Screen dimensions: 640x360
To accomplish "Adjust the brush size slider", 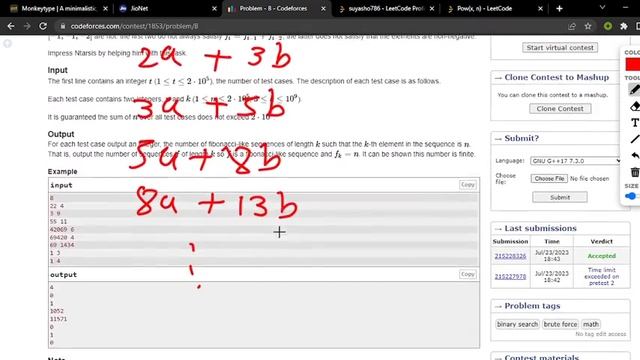I will [x=632, y=196].
